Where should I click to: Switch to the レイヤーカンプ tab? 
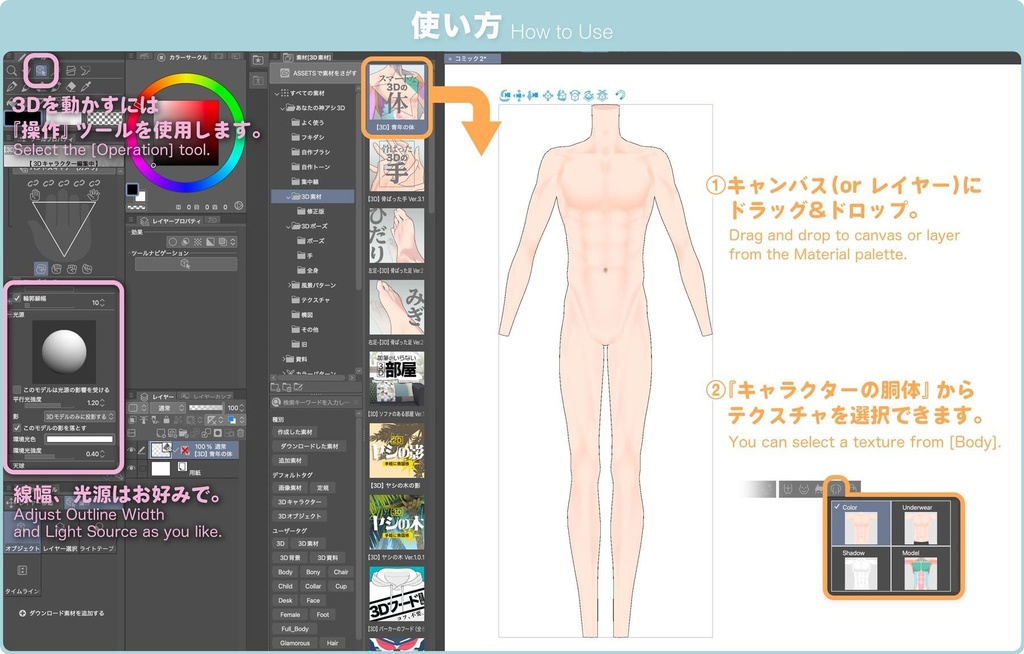[211, 396]
